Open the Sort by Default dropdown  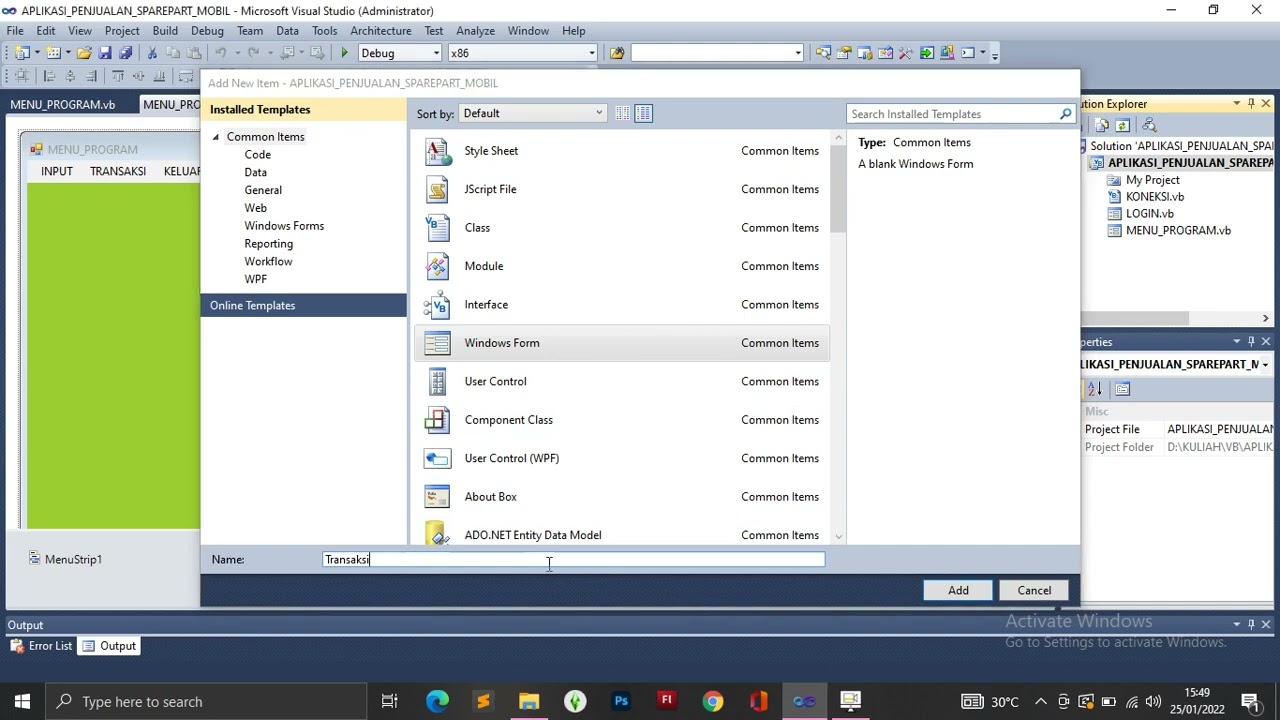tap(533, 114)
